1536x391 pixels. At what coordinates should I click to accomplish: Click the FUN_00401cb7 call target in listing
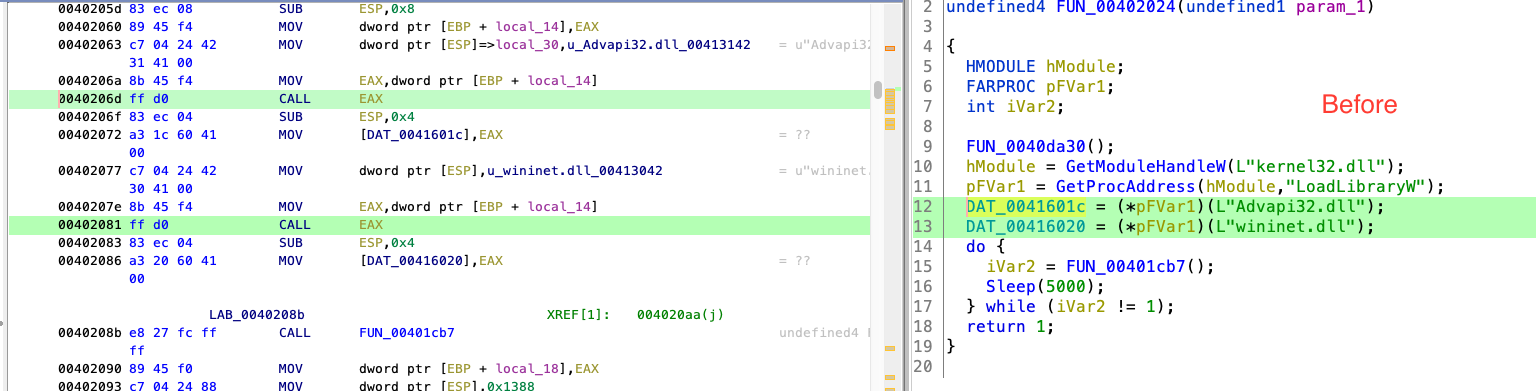(x=406, y=332)
